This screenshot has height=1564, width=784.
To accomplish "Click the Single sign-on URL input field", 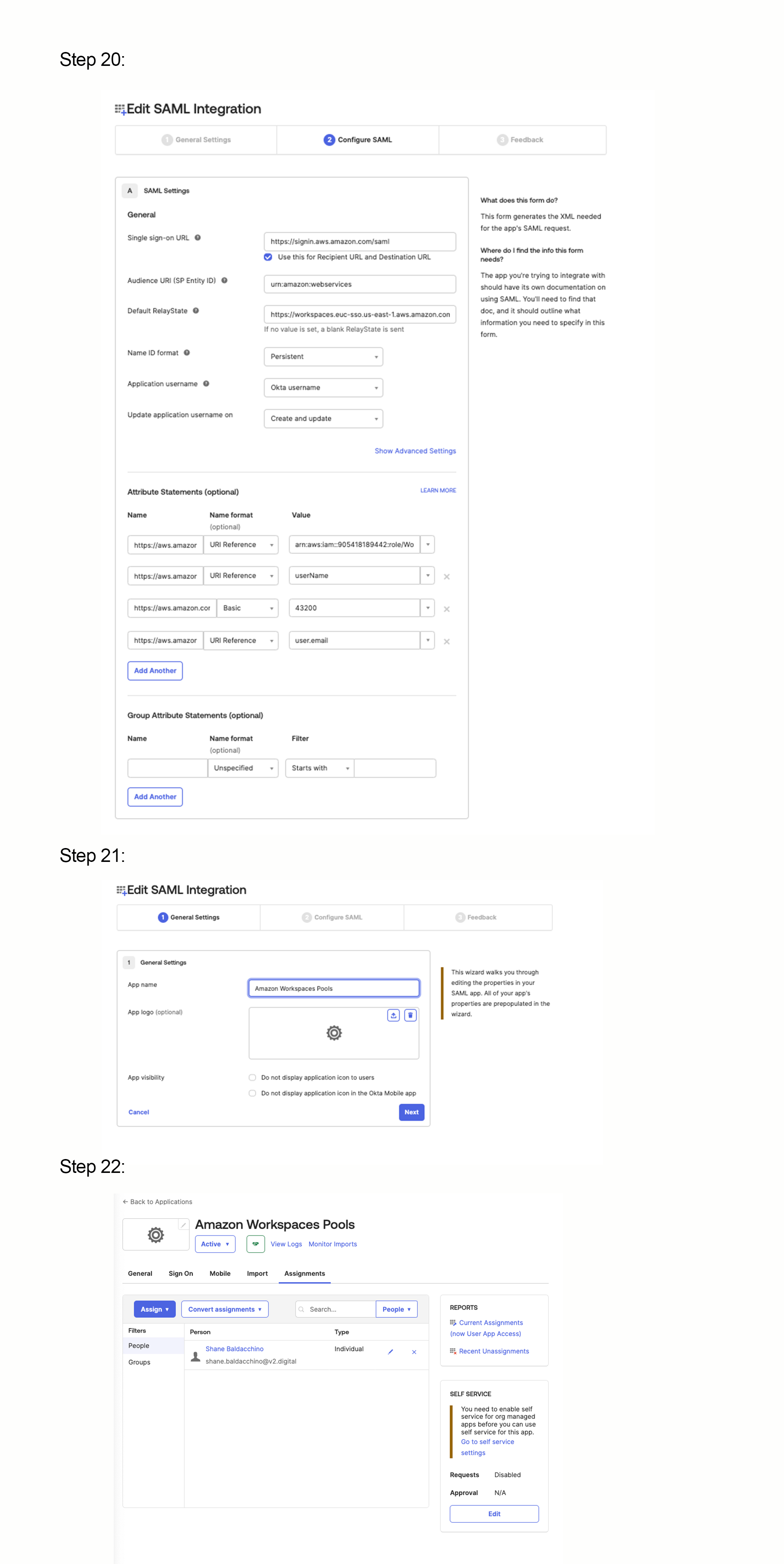I will 360,242.
